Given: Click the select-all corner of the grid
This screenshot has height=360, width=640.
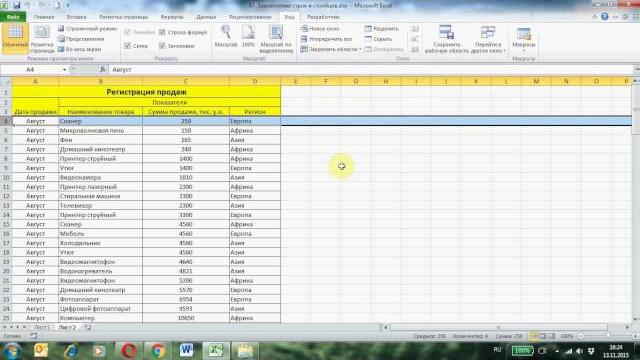Looking at the screenshot, I should pos(6,81).
